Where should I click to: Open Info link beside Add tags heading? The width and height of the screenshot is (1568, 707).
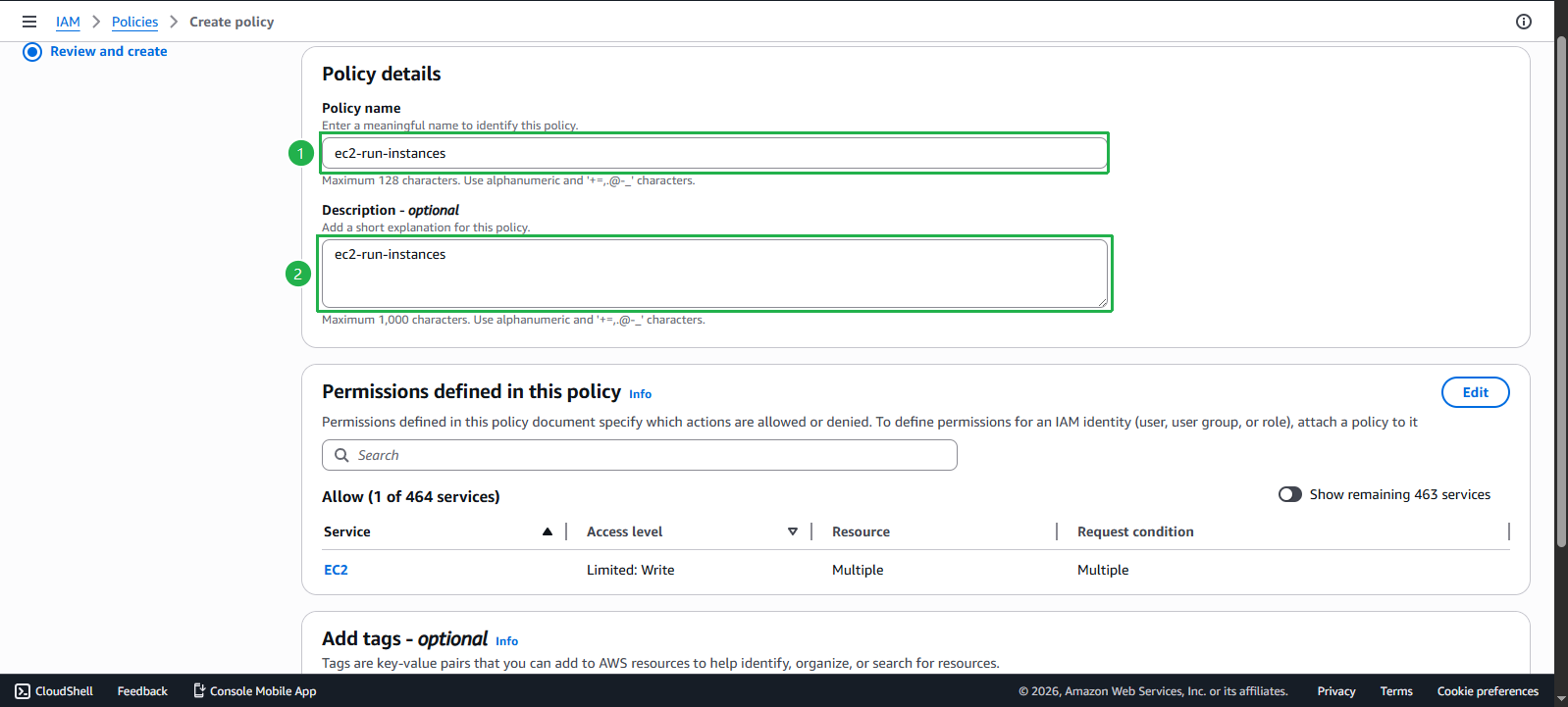(506, 641)
